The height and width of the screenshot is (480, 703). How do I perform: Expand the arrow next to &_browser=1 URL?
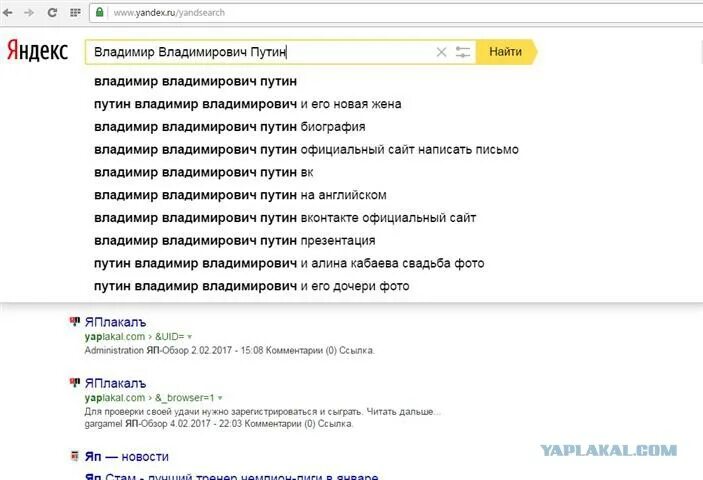(x=220, y=398)
